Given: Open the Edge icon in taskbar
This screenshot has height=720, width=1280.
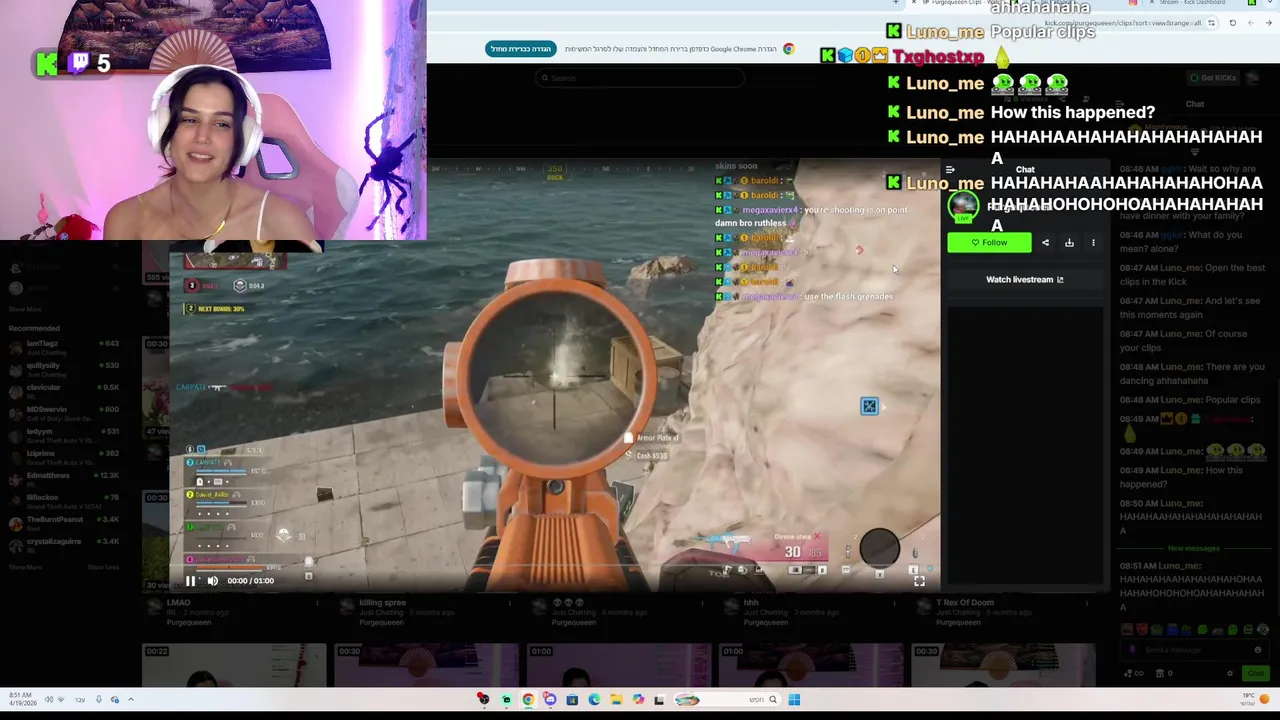Looking at the screenshot, I should tap(594, 700).
